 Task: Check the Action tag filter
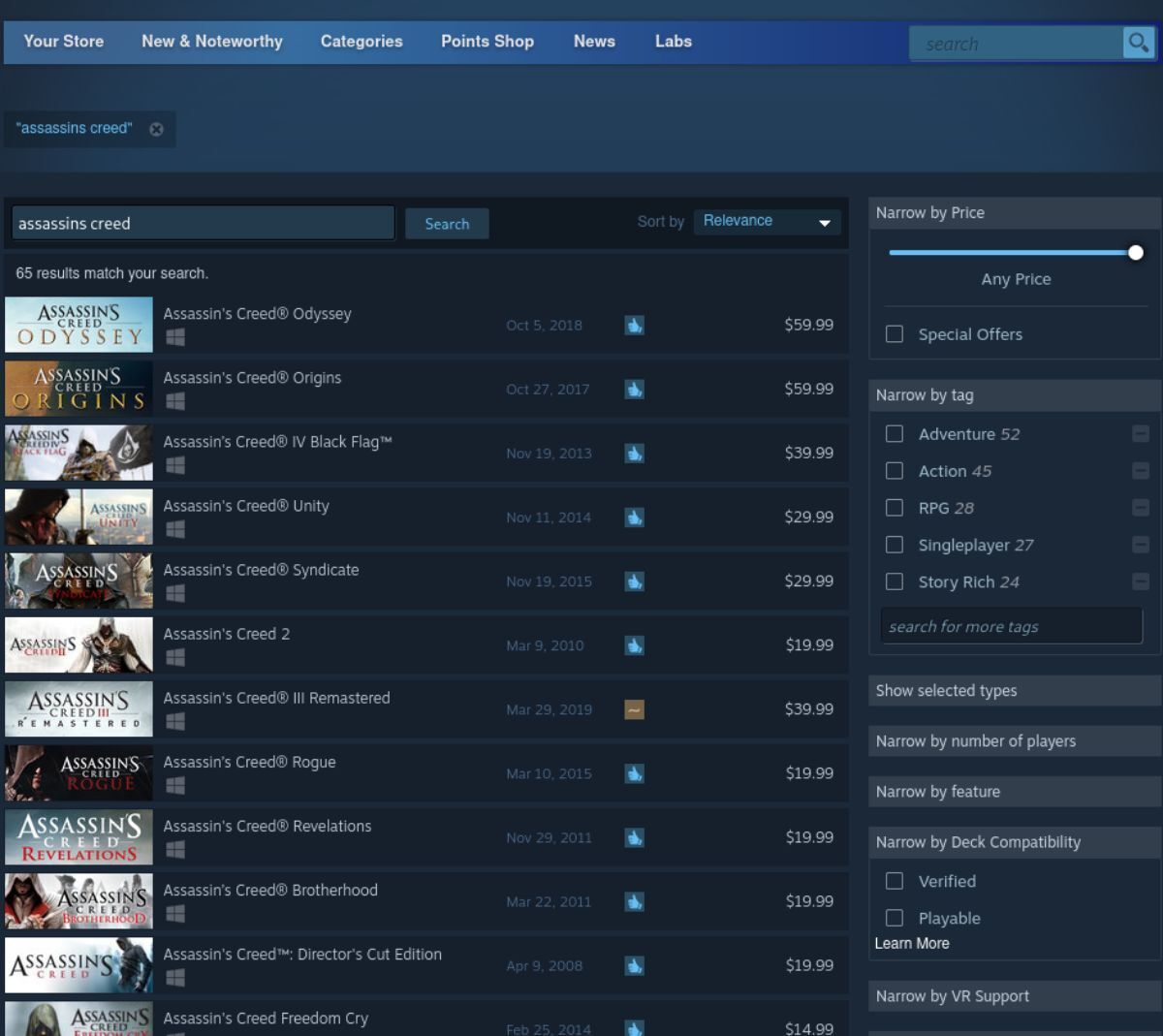(x=895, y=471)
